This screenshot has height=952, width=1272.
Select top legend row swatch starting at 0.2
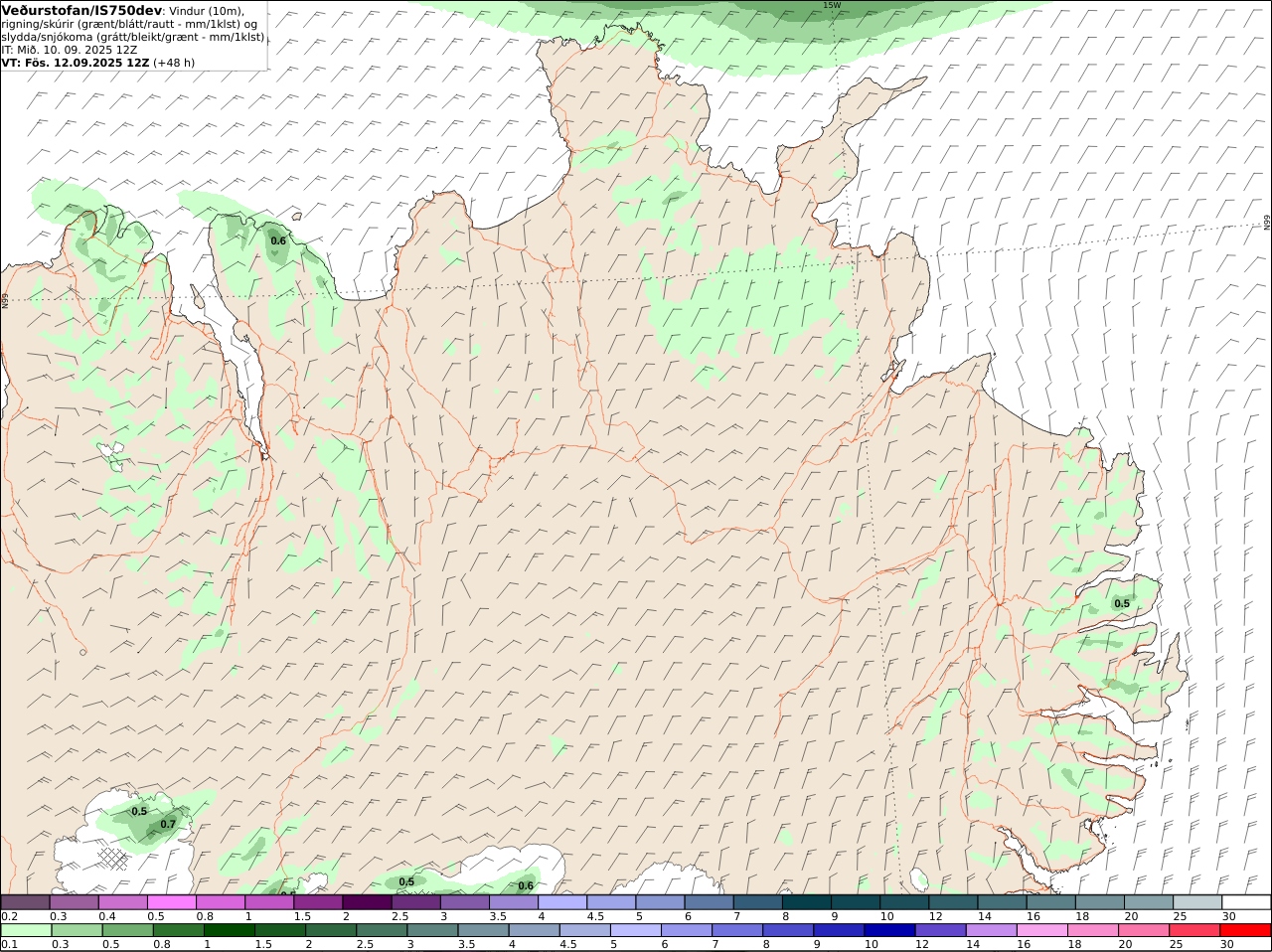25,902
